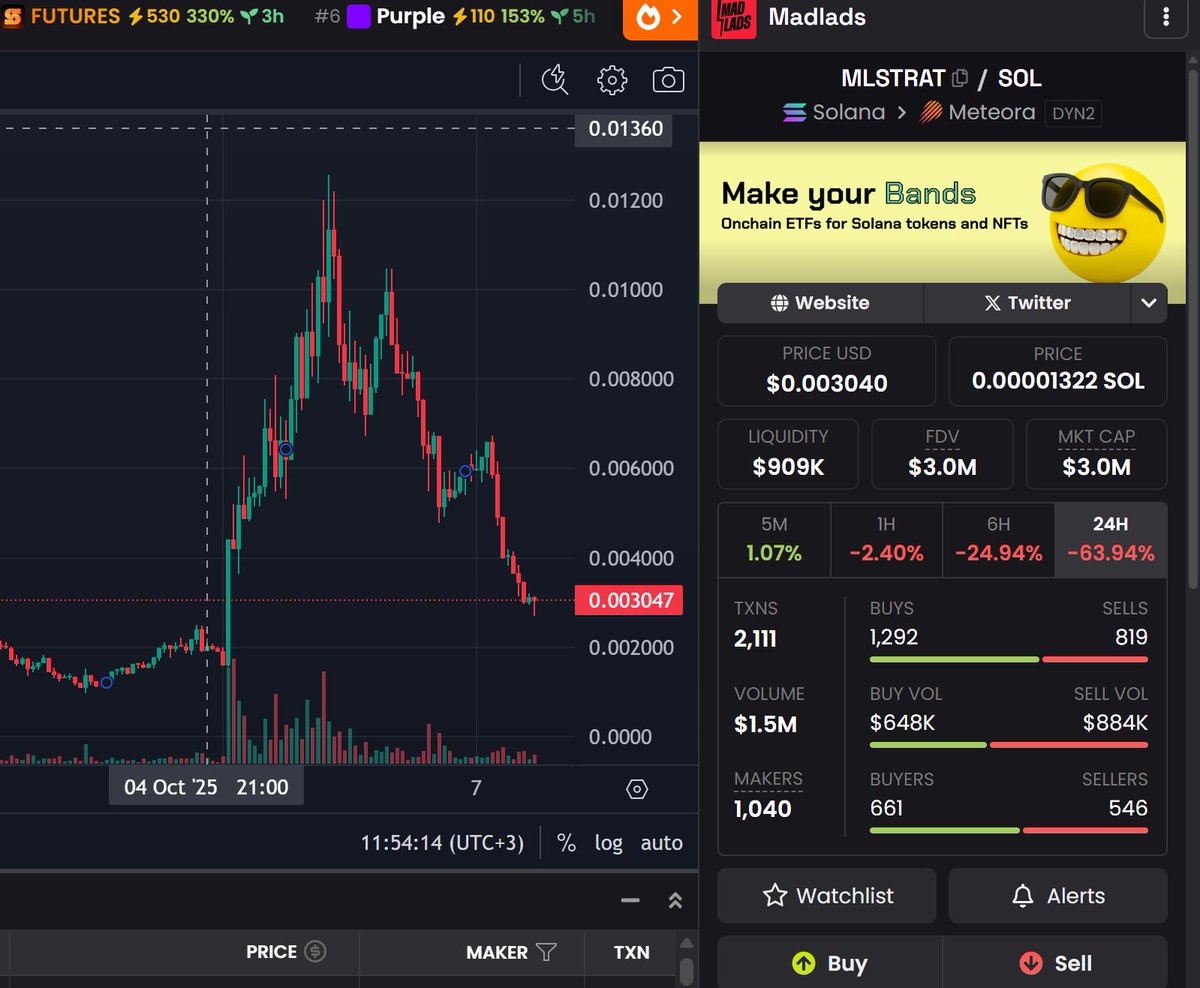1200x988 pixels.
Task: Click the VOLUME $1.5M stat
Action: click(769, 710)
